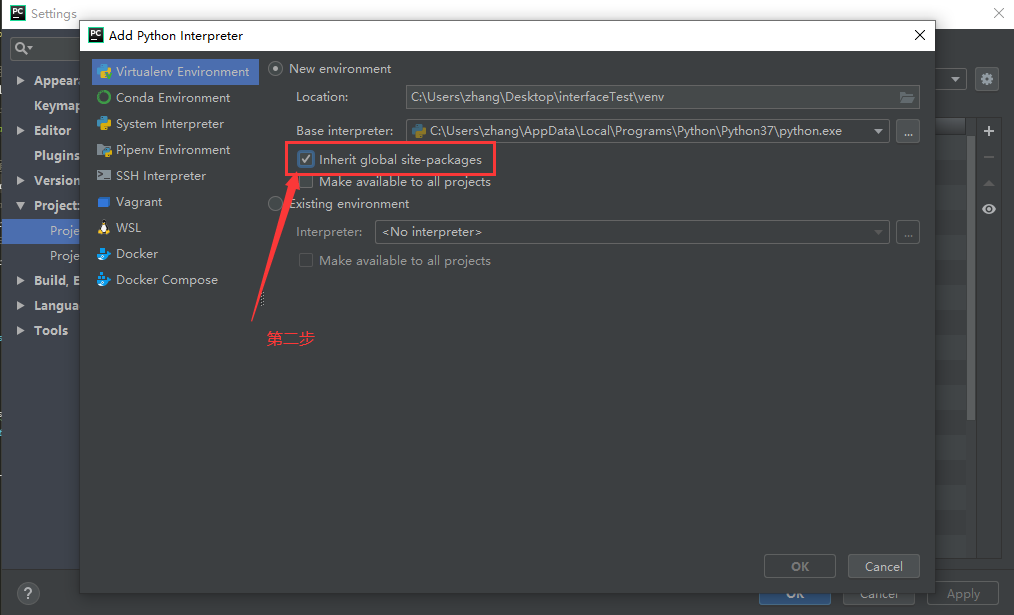Browse base interpreter with the ellipsis button
The width and height of the screenshot is (1014, 615).
click(x=908, y=131)
